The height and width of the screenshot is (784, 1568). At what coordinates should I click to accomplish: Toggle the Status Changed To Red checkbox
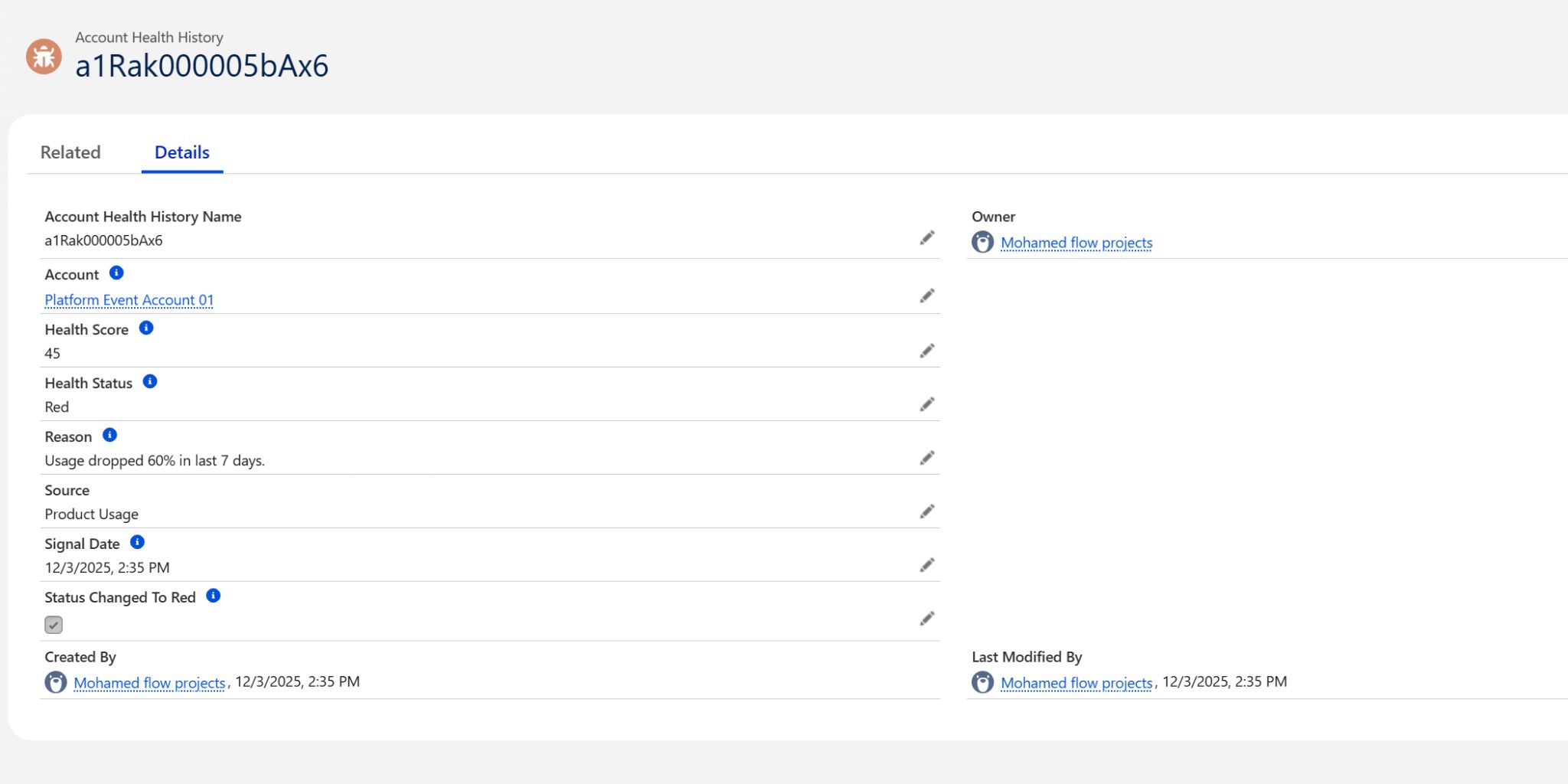[x=54, y=625]
